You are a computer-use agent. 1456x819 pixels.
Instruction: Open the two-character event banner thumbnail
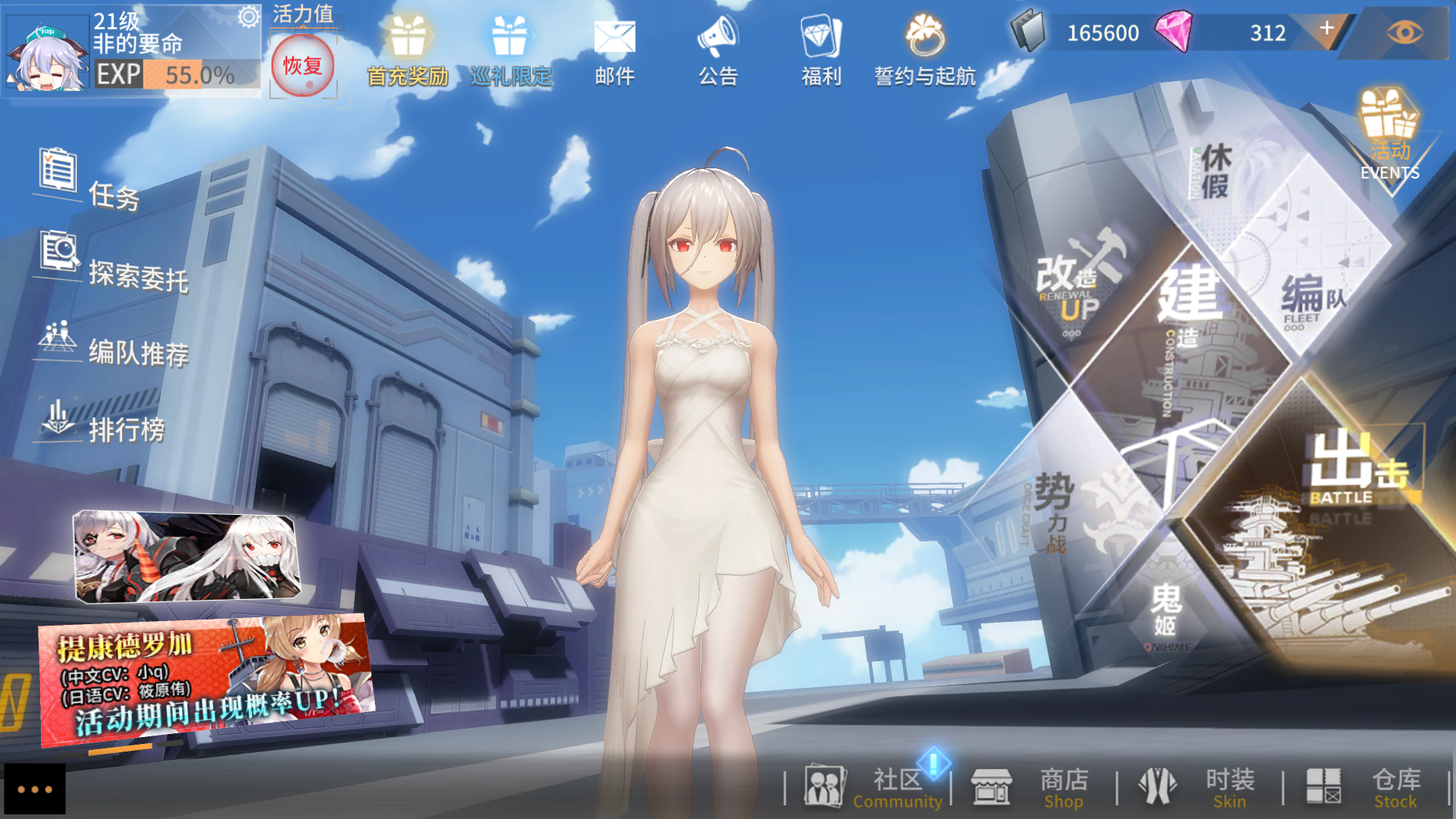[x=187, y=558]
